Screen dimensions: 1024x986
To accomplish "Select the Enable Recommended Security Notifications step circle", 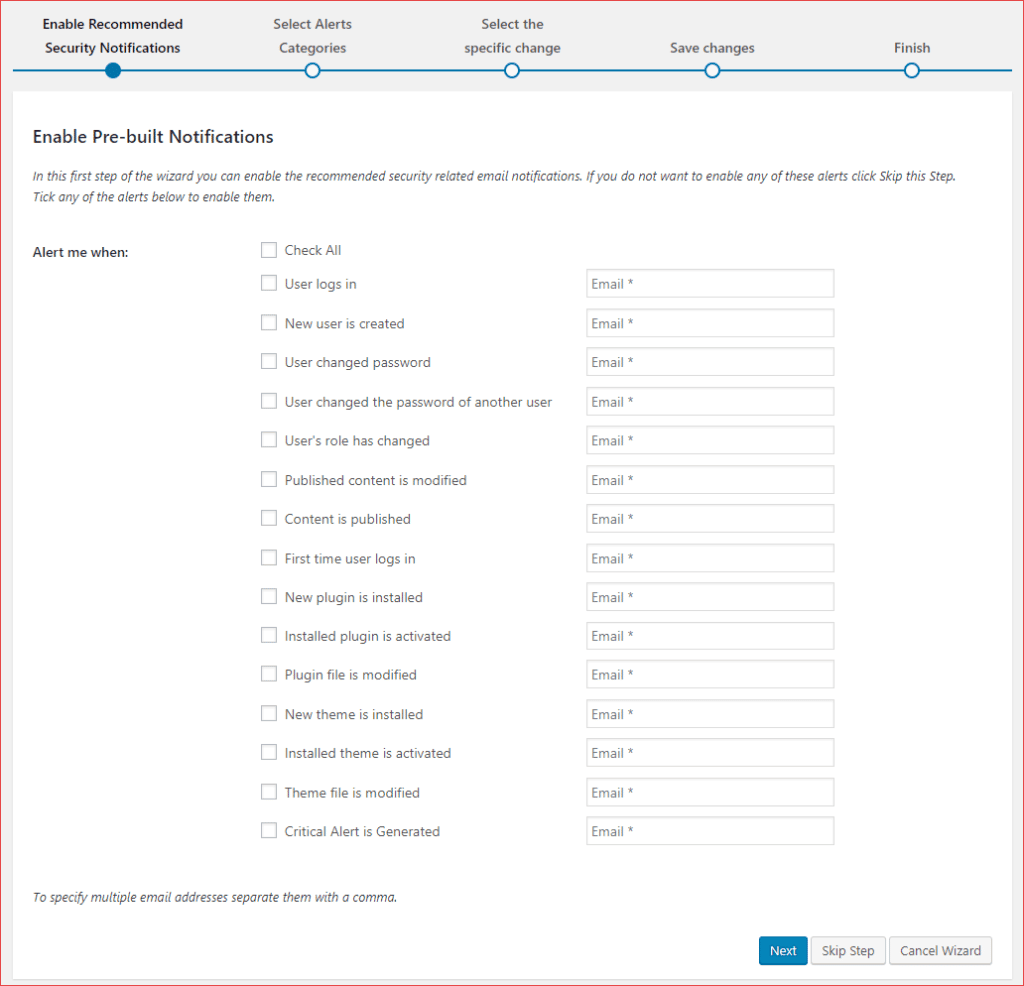I will 112,70.
